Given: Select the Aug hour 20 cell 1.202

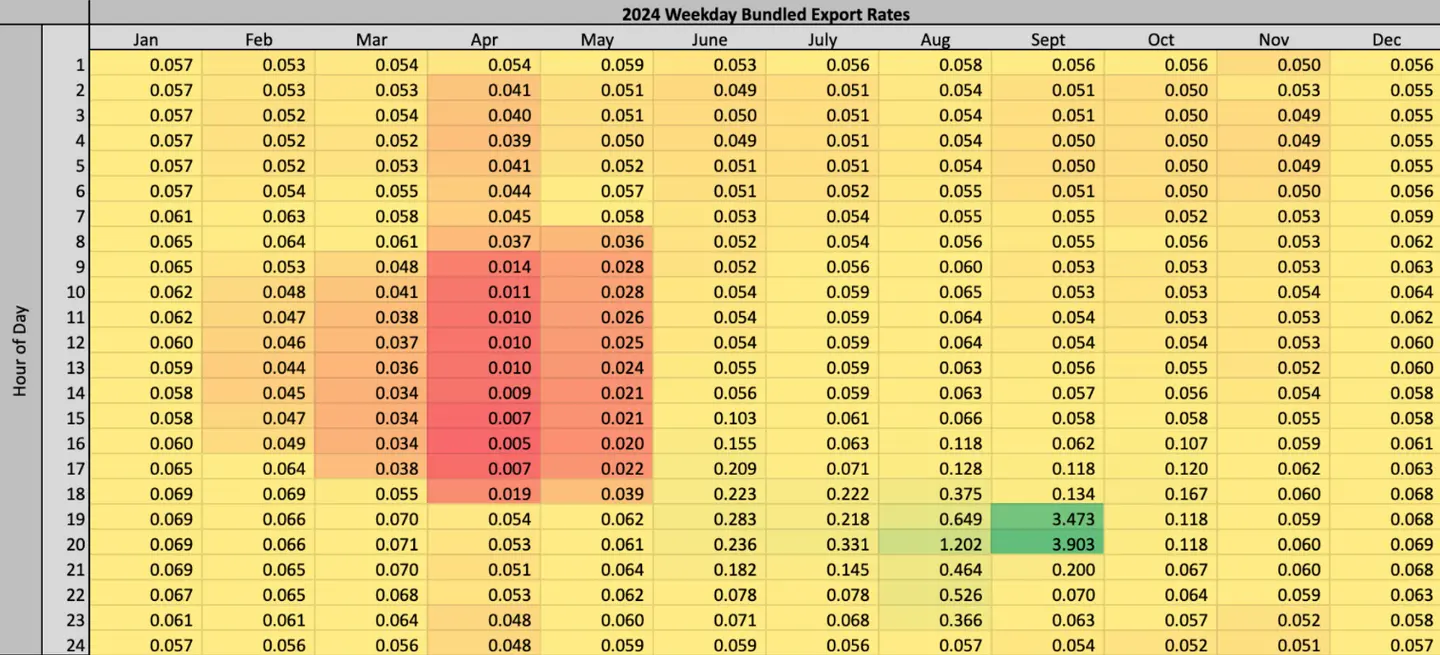Looking at the screenshot, I should (x=935, y=545).
